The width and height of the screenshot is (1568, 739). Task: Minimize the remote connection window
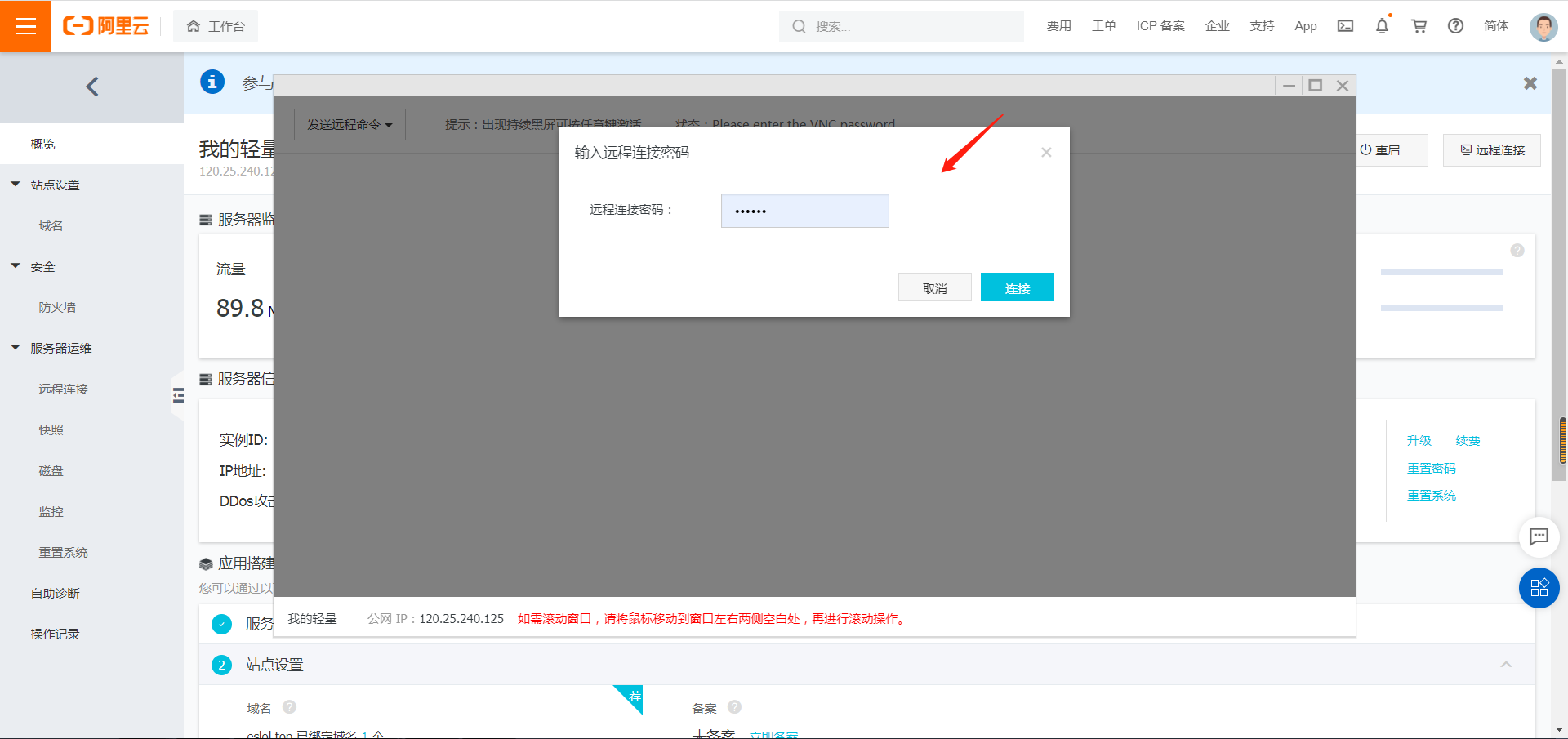pos(1289,86)
